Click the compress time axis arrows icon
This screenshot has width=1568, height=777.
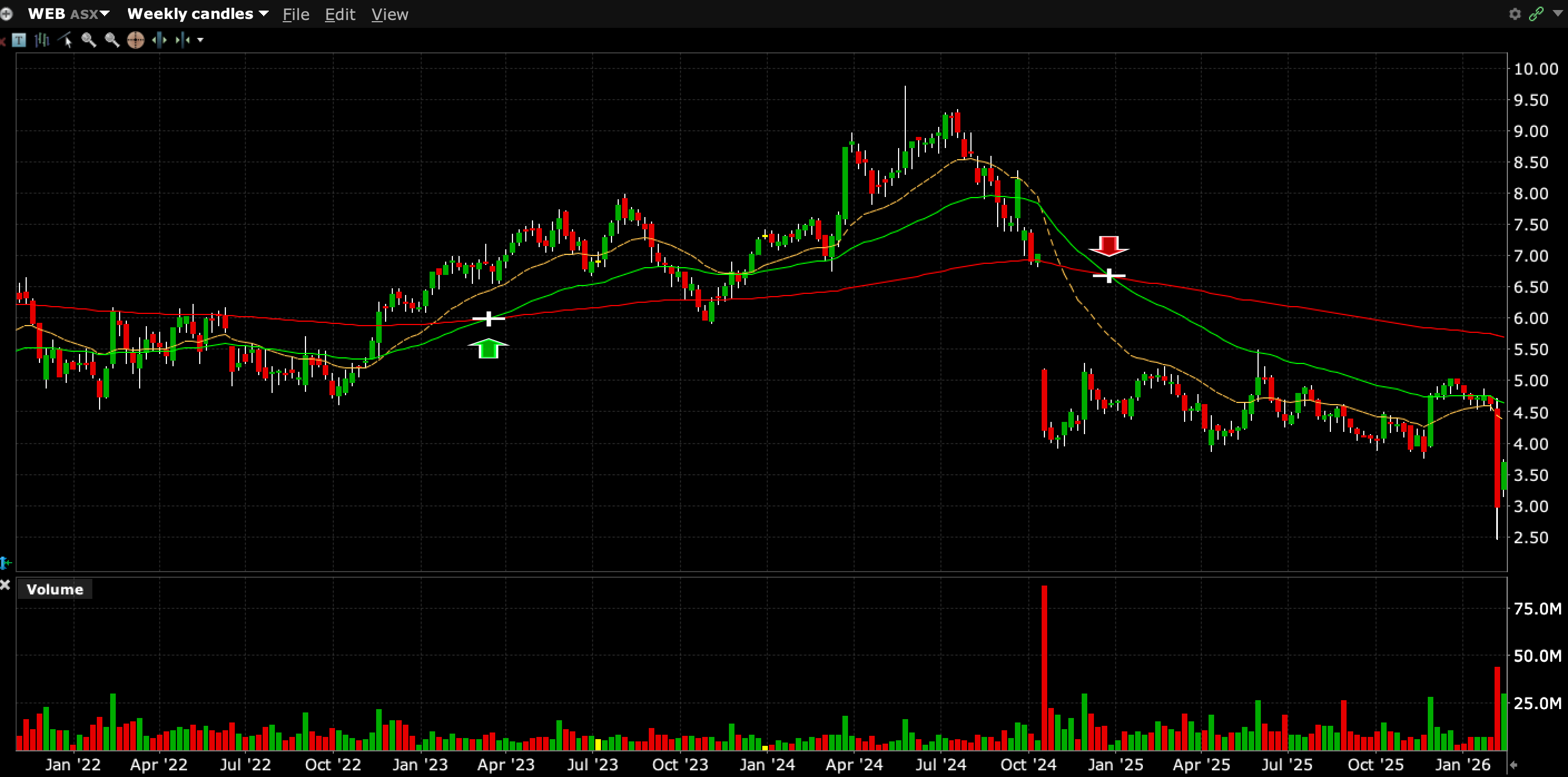pos(183,40)
